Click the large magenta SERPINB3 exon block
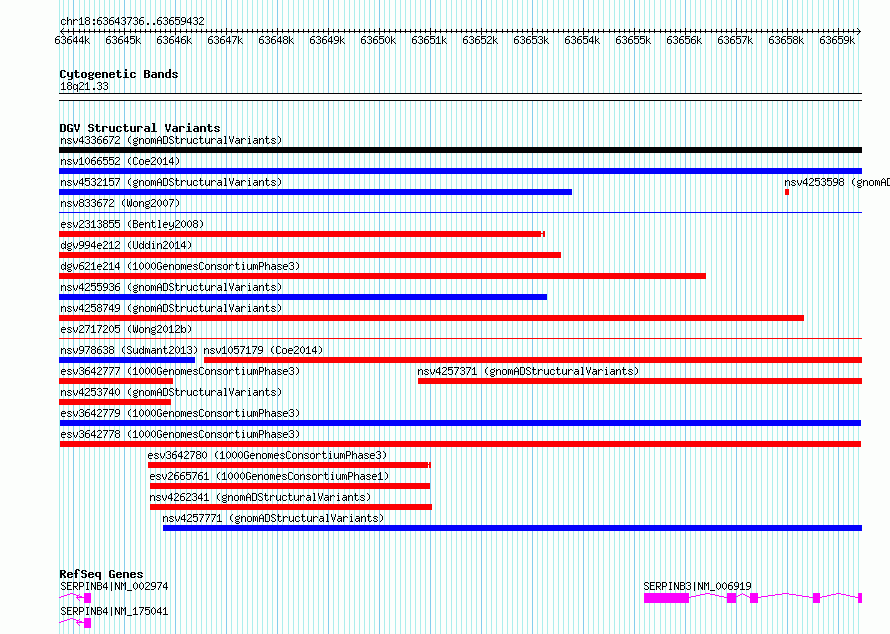Viewport: 890px width, 634px height. click(666, 598)
